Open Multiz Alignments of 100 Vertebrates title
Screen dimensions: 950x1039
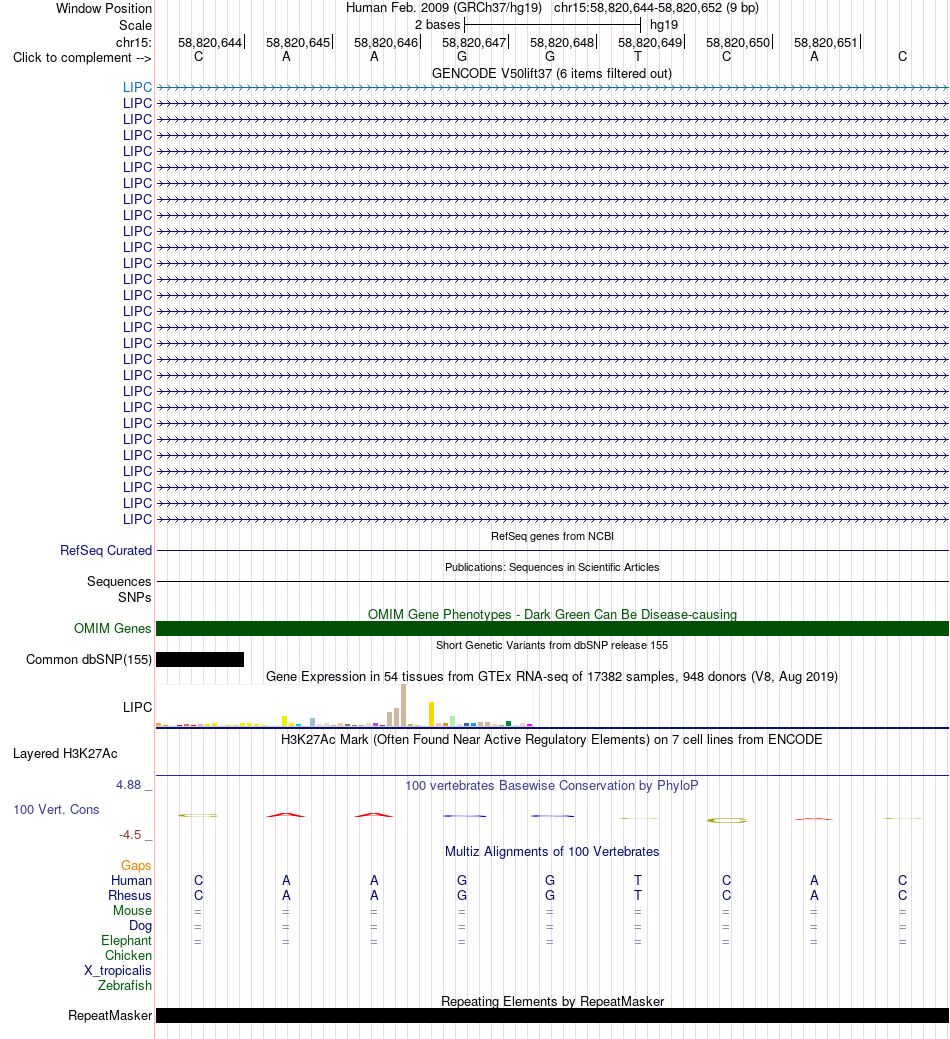(x=552, y=851)
